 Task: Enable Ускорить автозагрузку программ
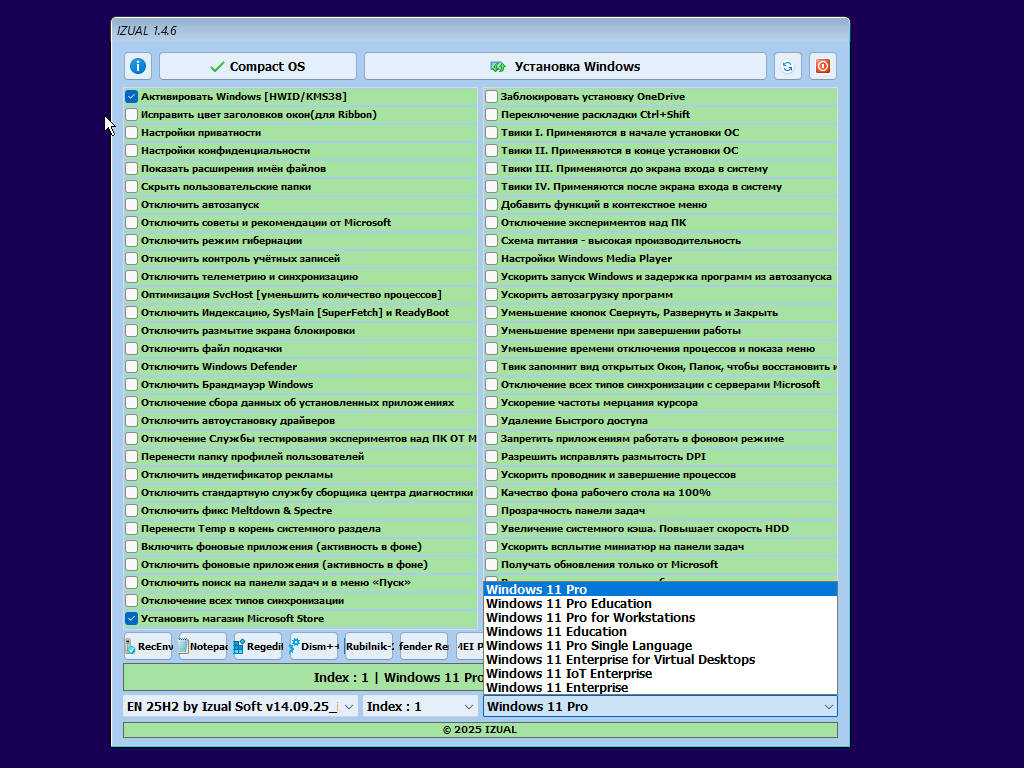(492, 295)
